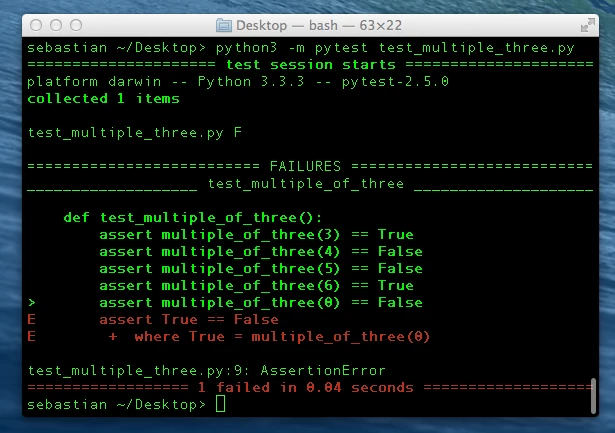The image size is (615, 433).
Task: Click the zoom window button
Action: tap(76, 25)
